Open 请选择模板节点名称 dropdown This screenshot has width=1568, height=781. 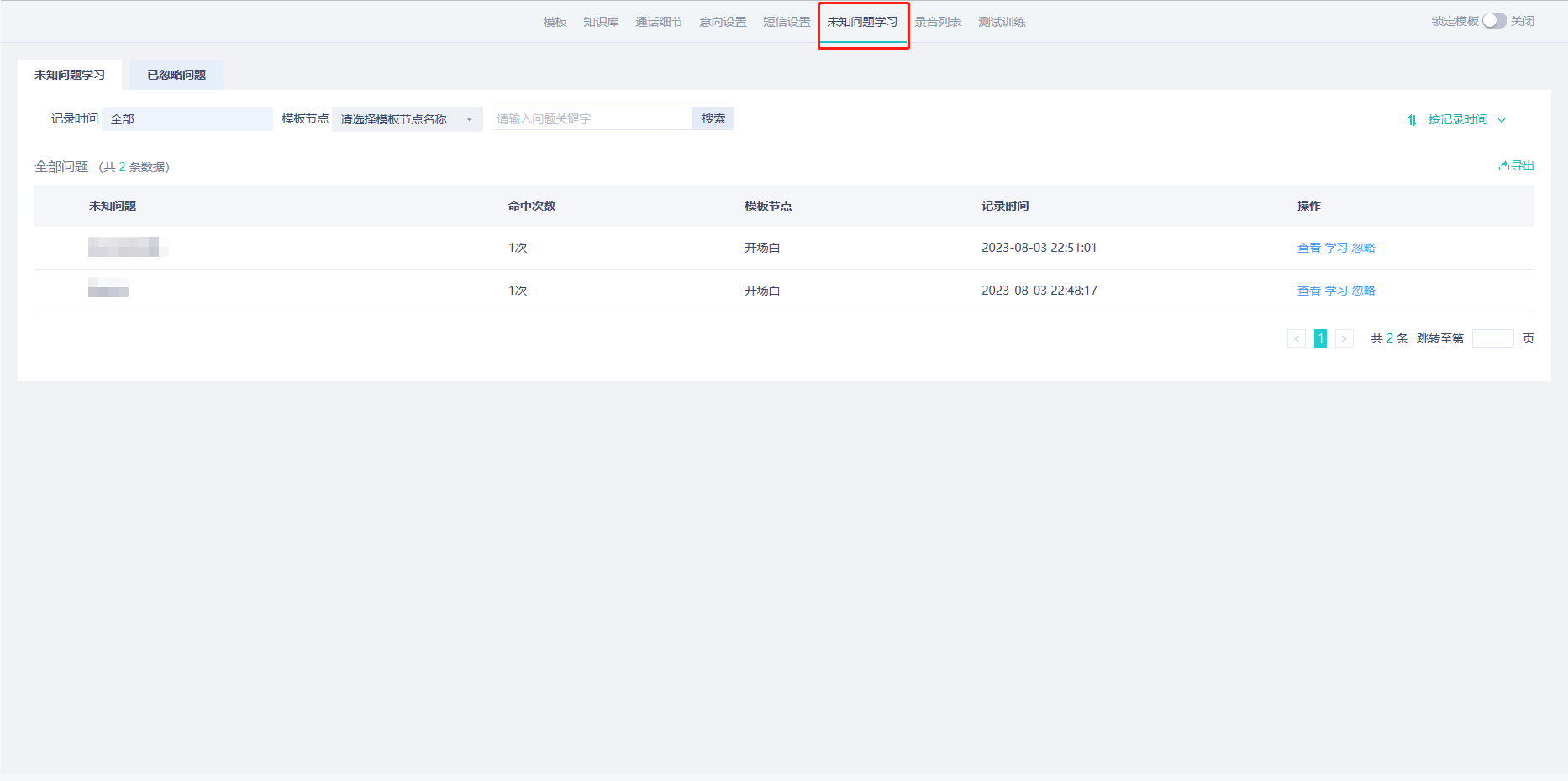point(408,119)
